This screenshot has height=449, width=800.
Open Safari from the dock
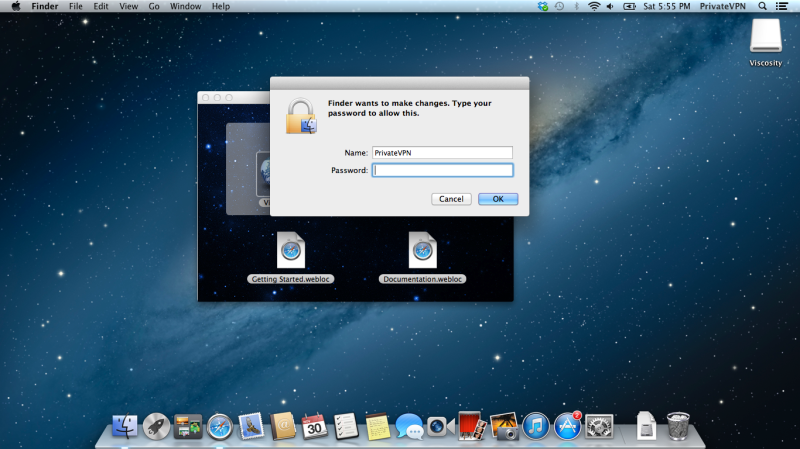coord(219,427)
